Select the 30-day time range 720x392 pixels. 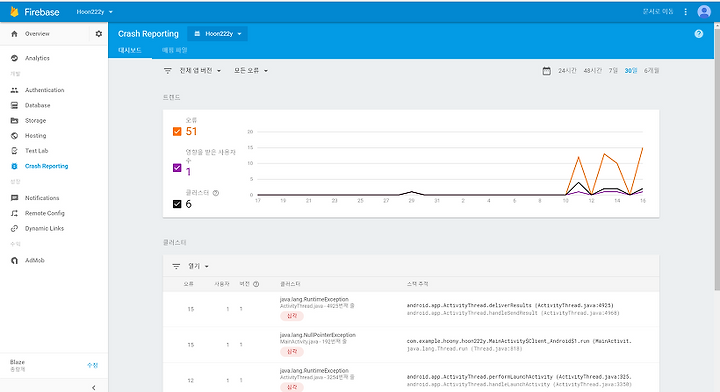[630, 71]
